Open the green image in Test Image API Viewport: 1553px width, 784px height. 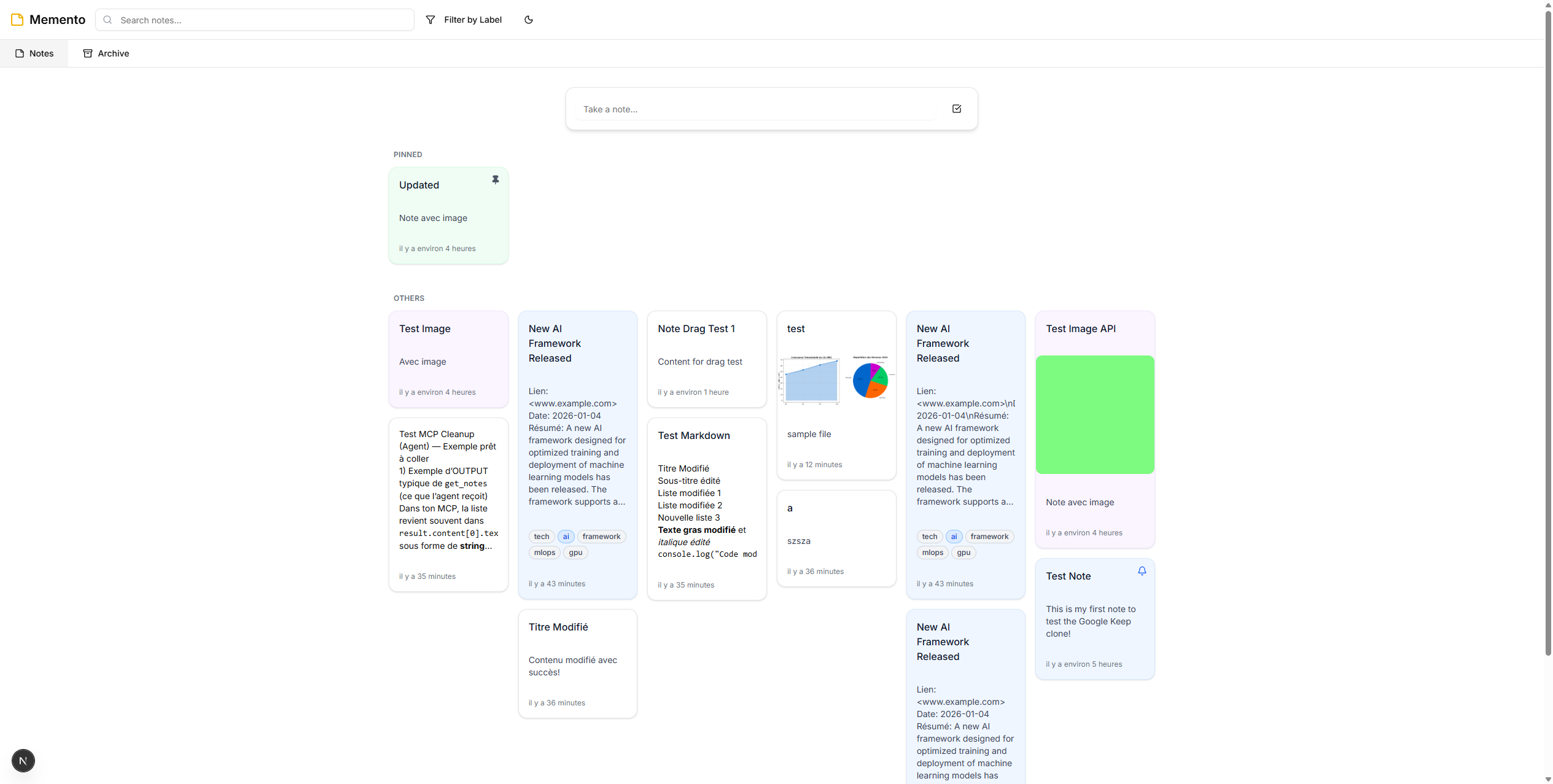point(1094,414)
